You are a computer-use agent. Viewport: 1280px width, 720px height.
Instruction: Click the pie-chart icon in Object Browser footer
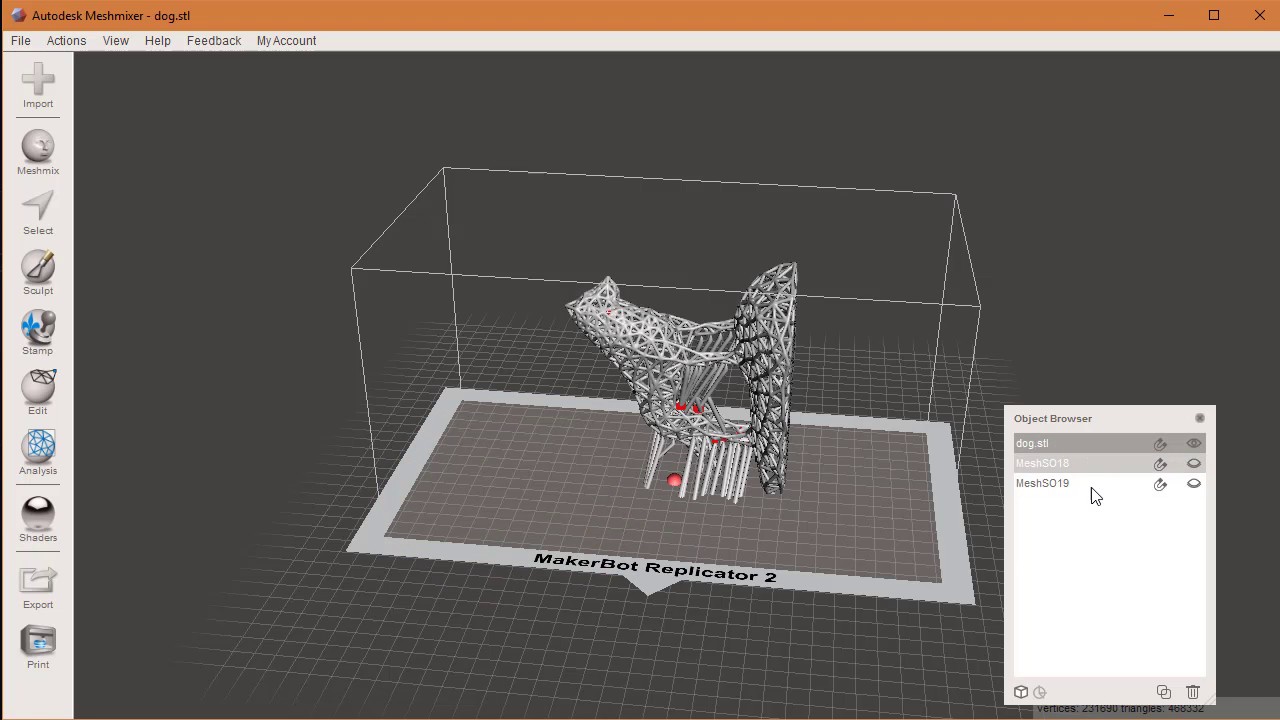click(x=1040, y=692)
